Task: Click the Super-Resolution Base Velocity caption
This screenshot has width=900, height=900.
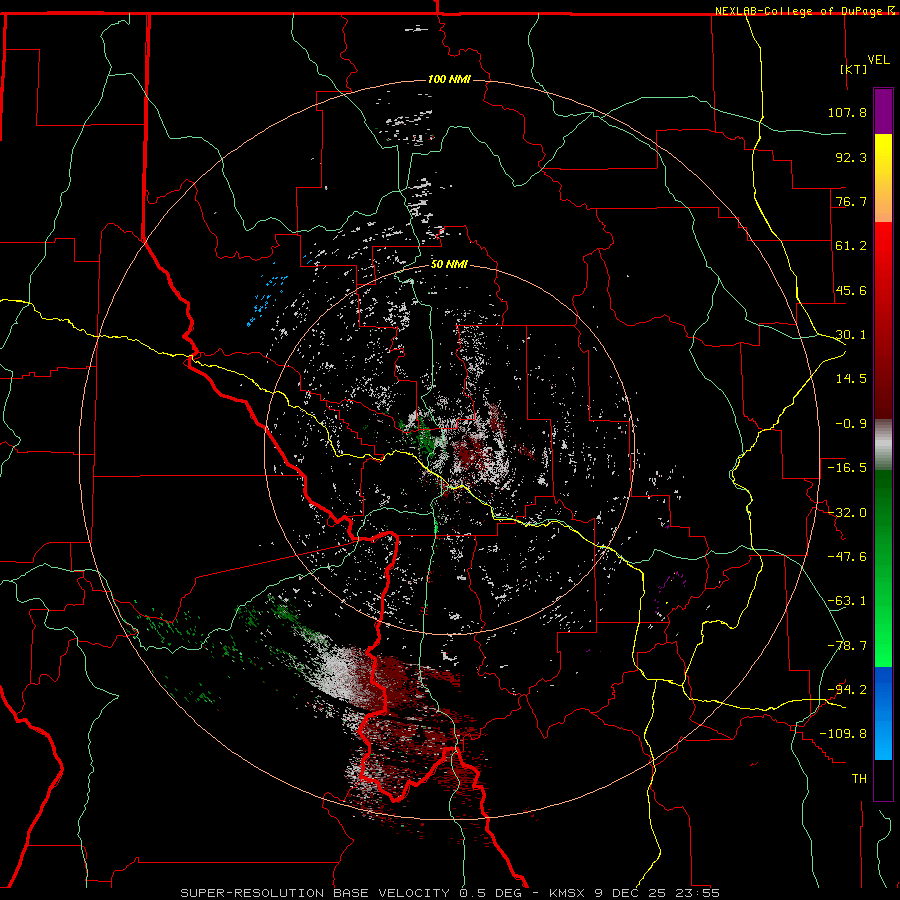Action: click(x=450, y=893)
